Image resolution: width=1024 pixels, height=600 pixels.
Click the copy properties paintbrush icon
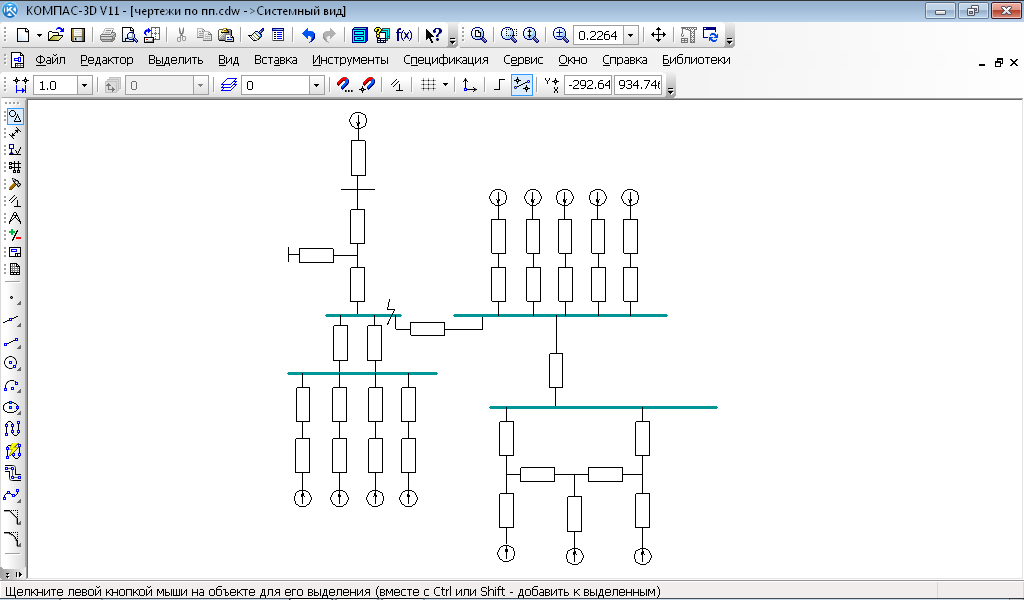[256, 35]
